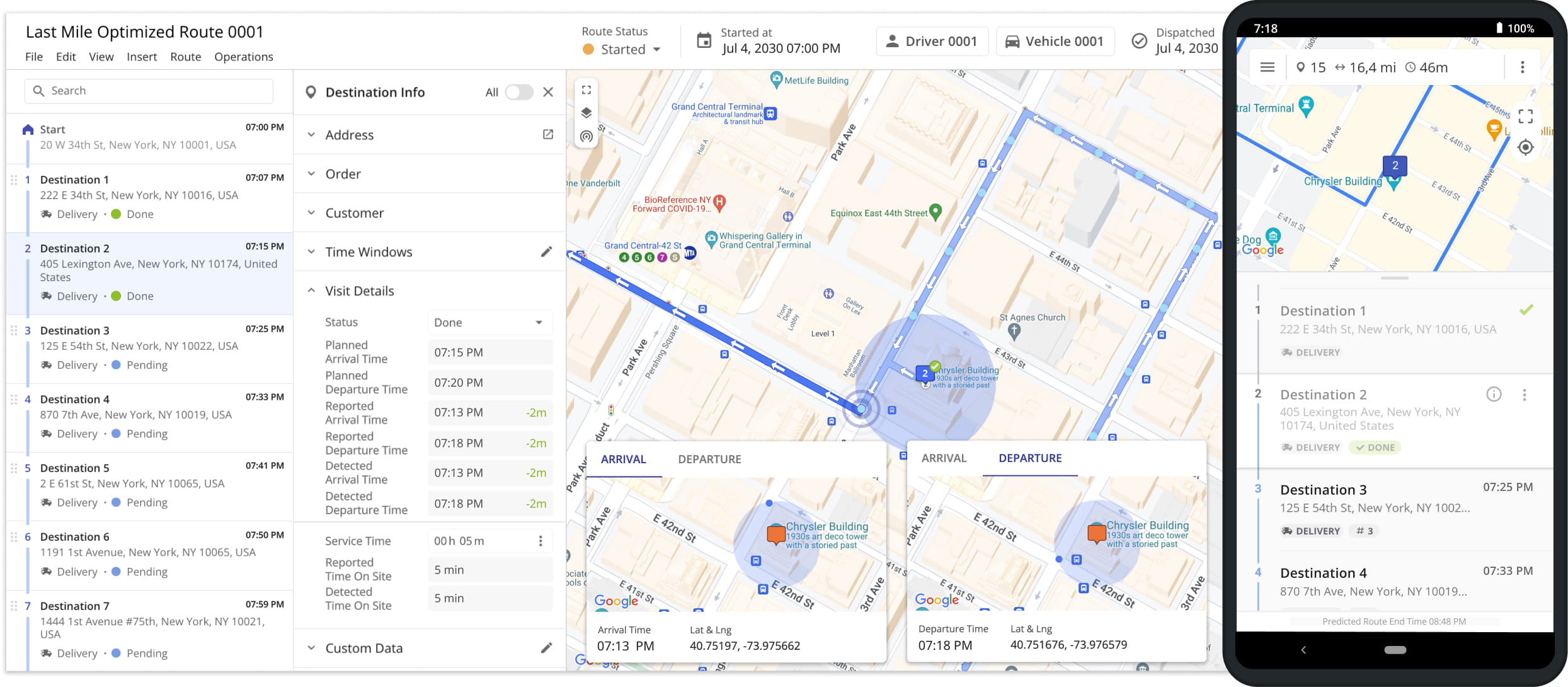The image size is (1568, 687).
Task: Open the map layers icon
Action: (586, 113)
